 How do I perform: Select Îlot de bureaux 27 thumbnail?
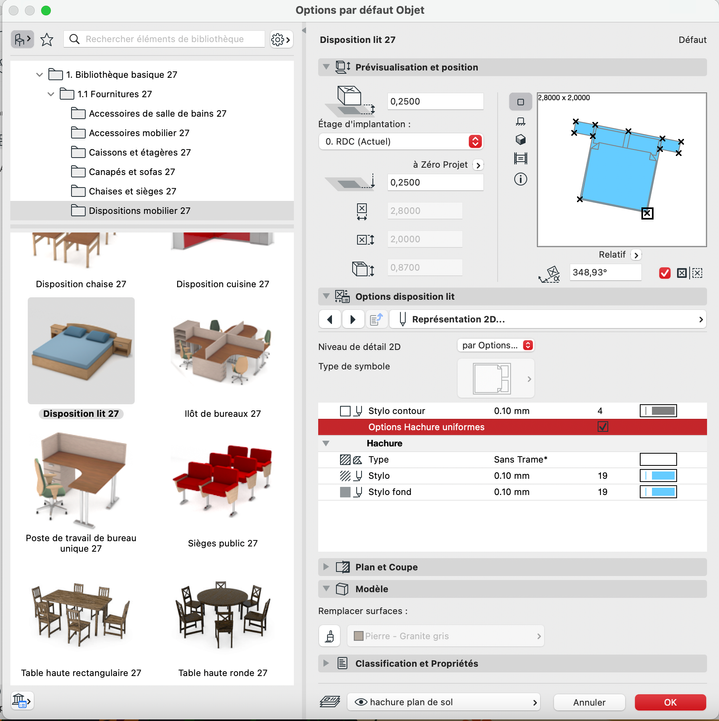tap(223, 350)
